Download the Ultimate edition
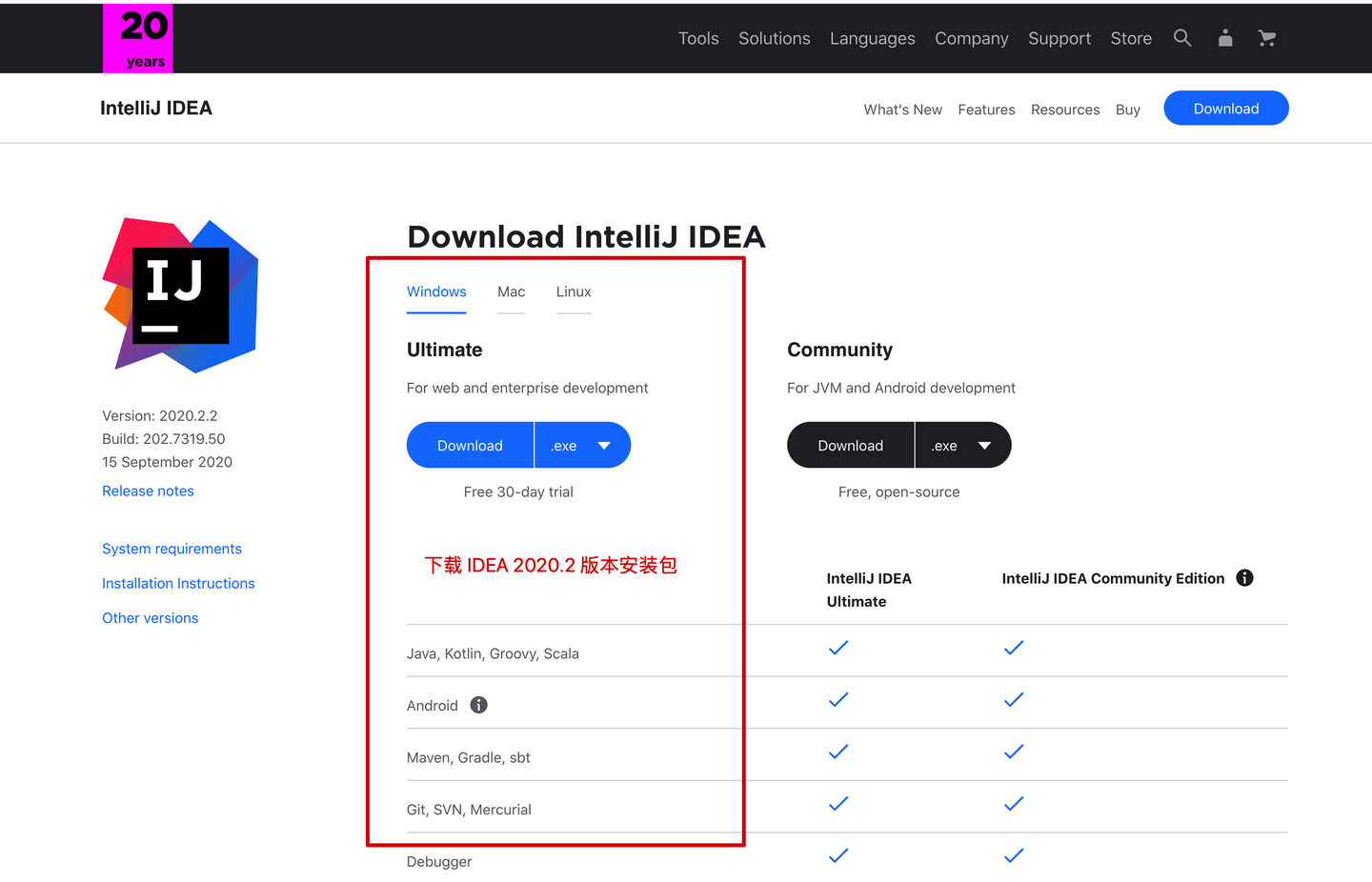The width and height of the screenshot is (1372, 882). click(471, 445)
